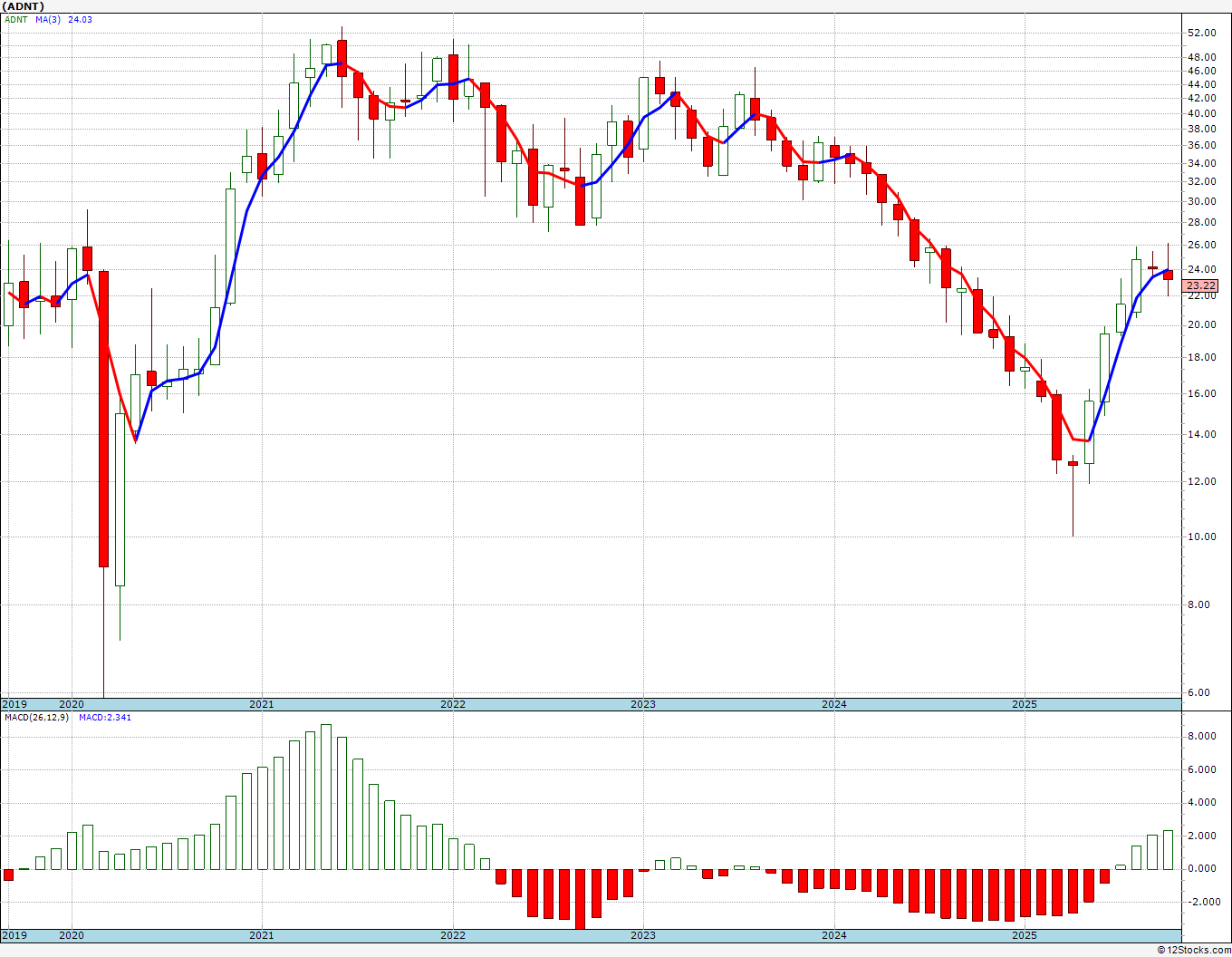1232x957 pixels.
Task: Click the MACD(26,12,9) indicator label
Action: [x=36, y=718]
